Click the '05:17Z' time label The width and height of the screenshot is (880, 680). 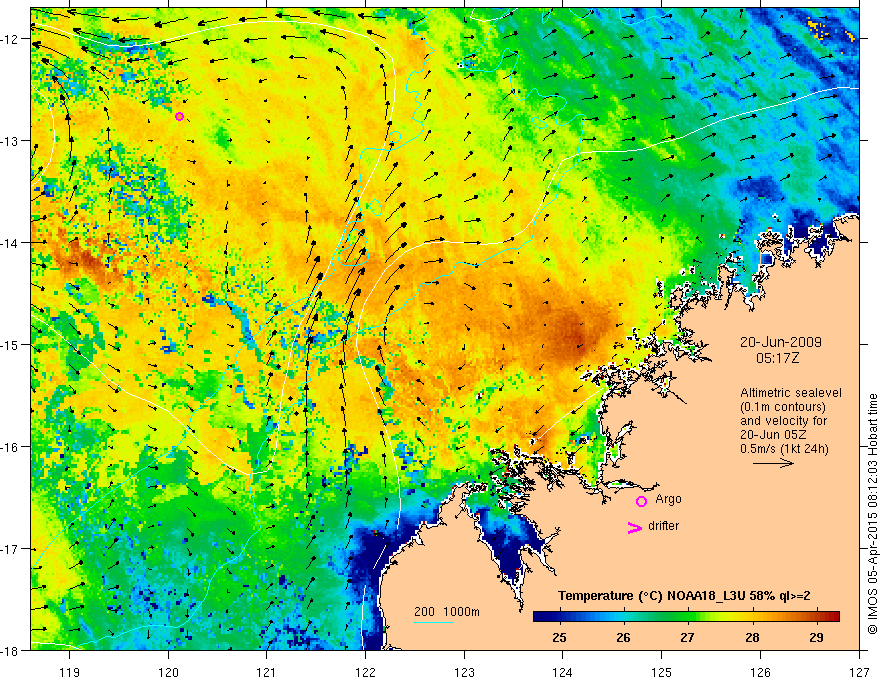point(777,358)
